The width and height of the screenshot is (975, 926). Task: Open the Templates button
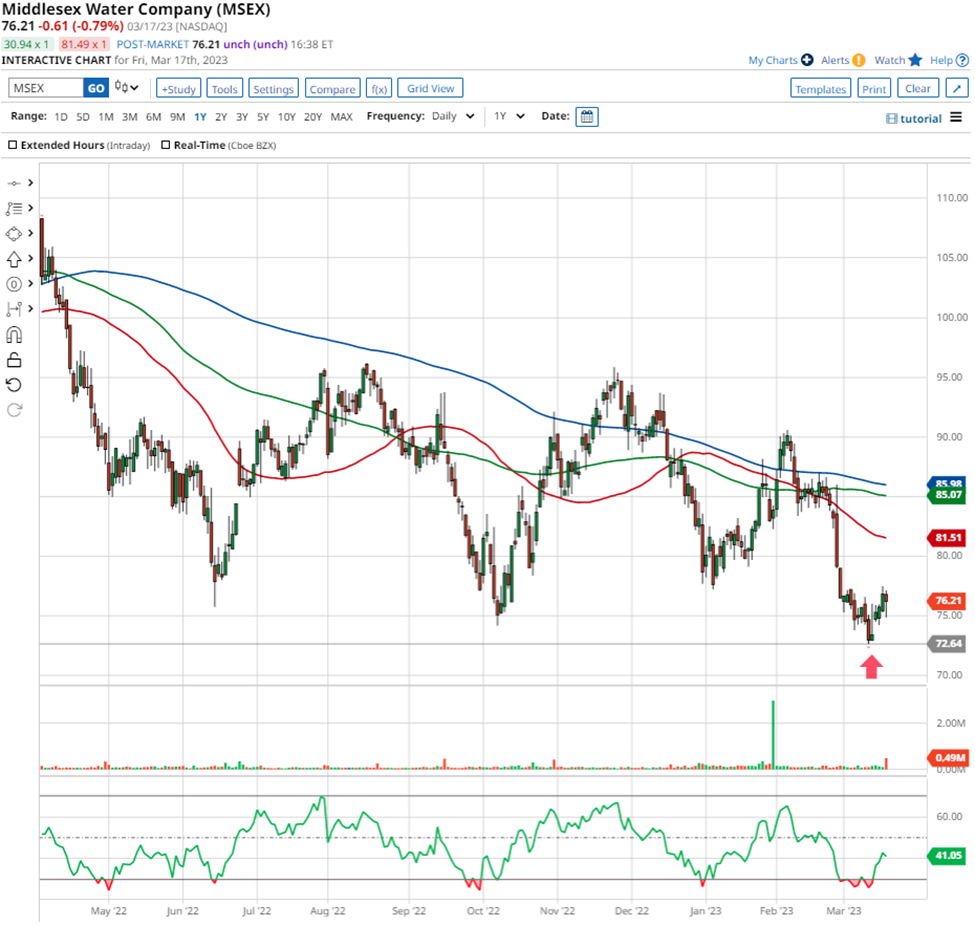[x=821, y=88]
